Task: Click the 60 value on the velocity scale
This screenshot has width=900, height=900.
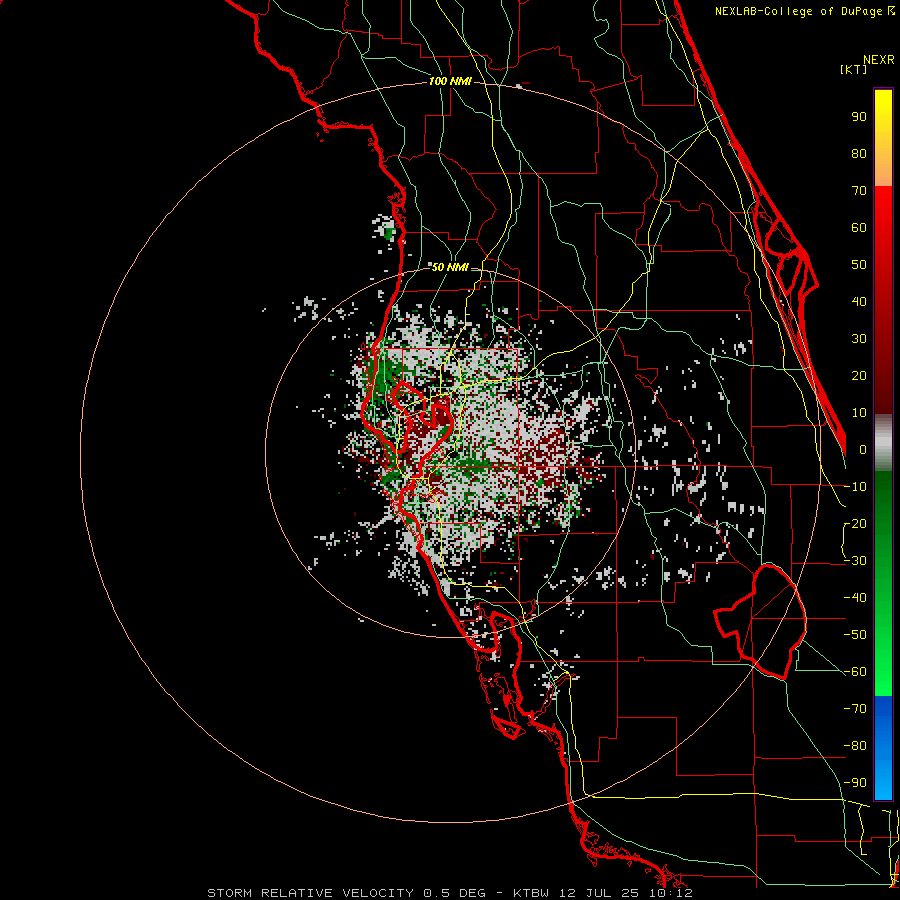Action: point(859,228)
